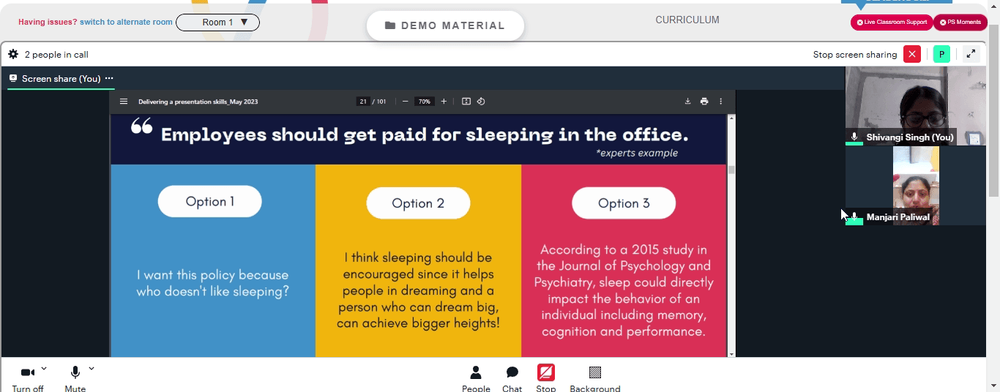Open microphone options chevron

point(91,368)
